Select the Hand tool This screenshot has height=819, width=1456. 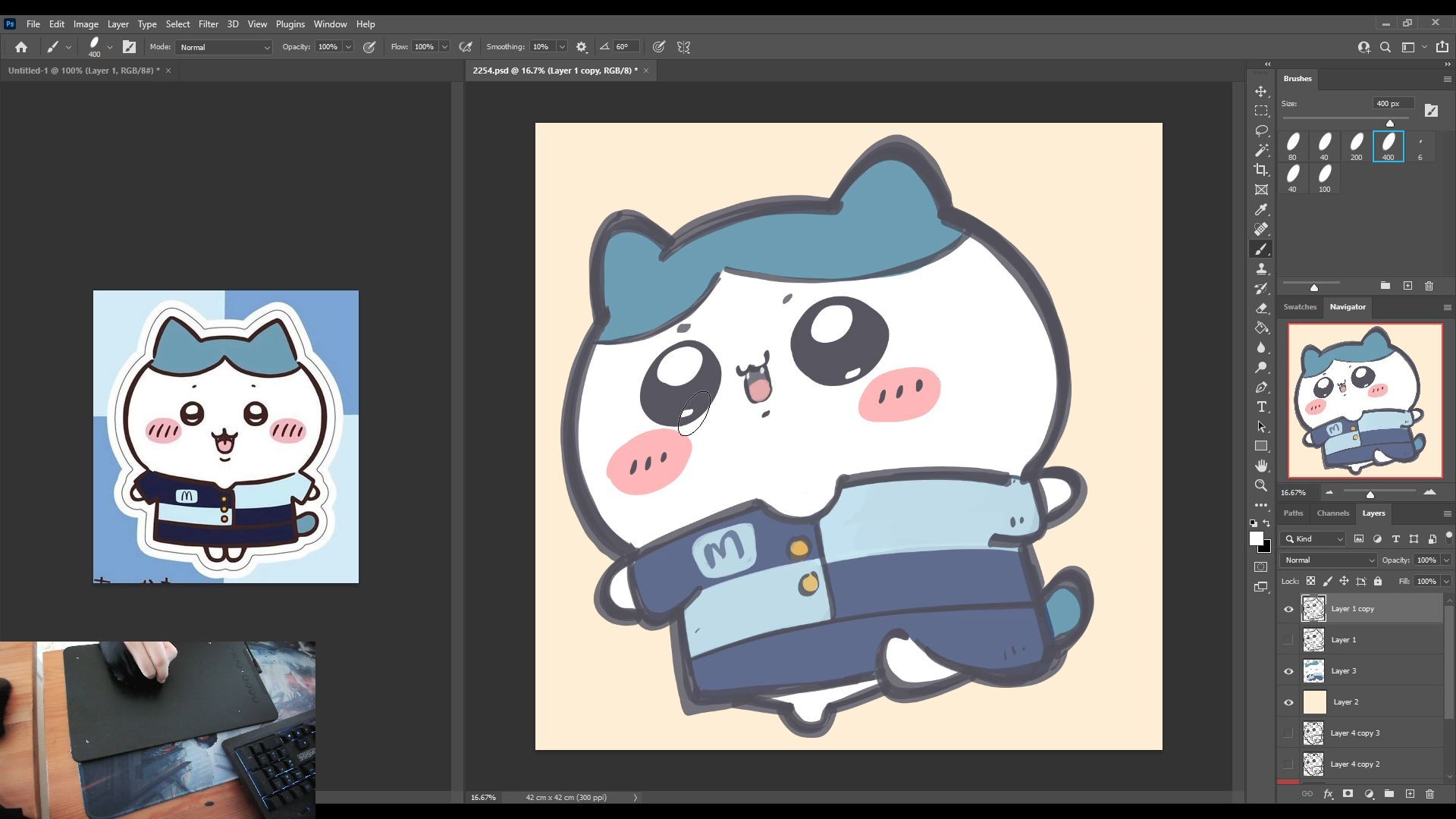pyautogui.click(x=1261, y=466)
